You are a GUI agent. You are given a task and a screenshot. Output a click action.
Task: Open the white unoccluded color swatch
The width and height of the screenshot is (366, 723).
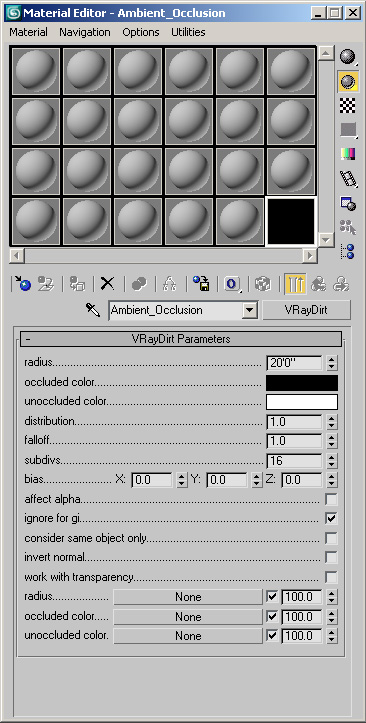coord(302,402)
